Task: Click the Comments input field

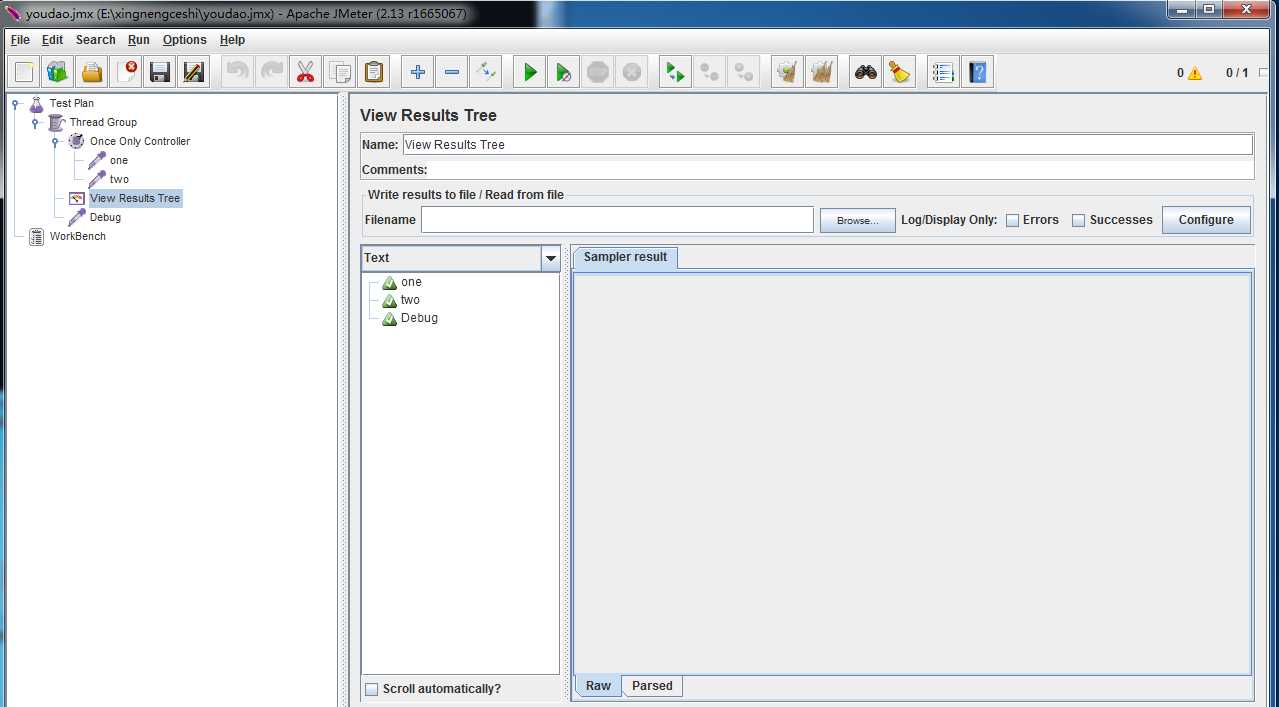Action: point(841,170)
